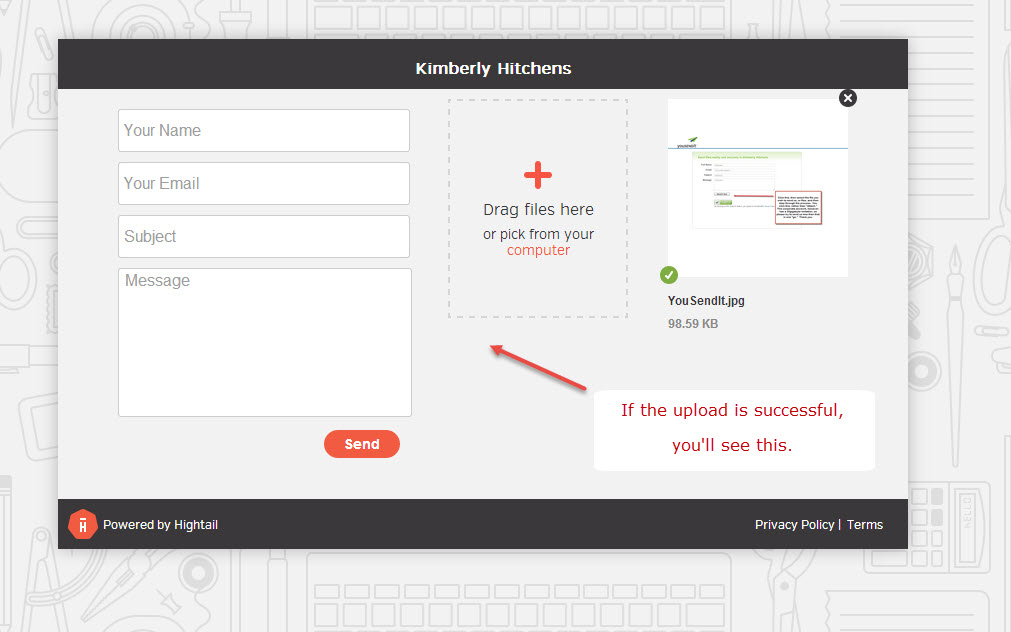The image size is (1011, 632).
Task: Select the YouSendIt.jpg file name
Action: tap(706, 301)
